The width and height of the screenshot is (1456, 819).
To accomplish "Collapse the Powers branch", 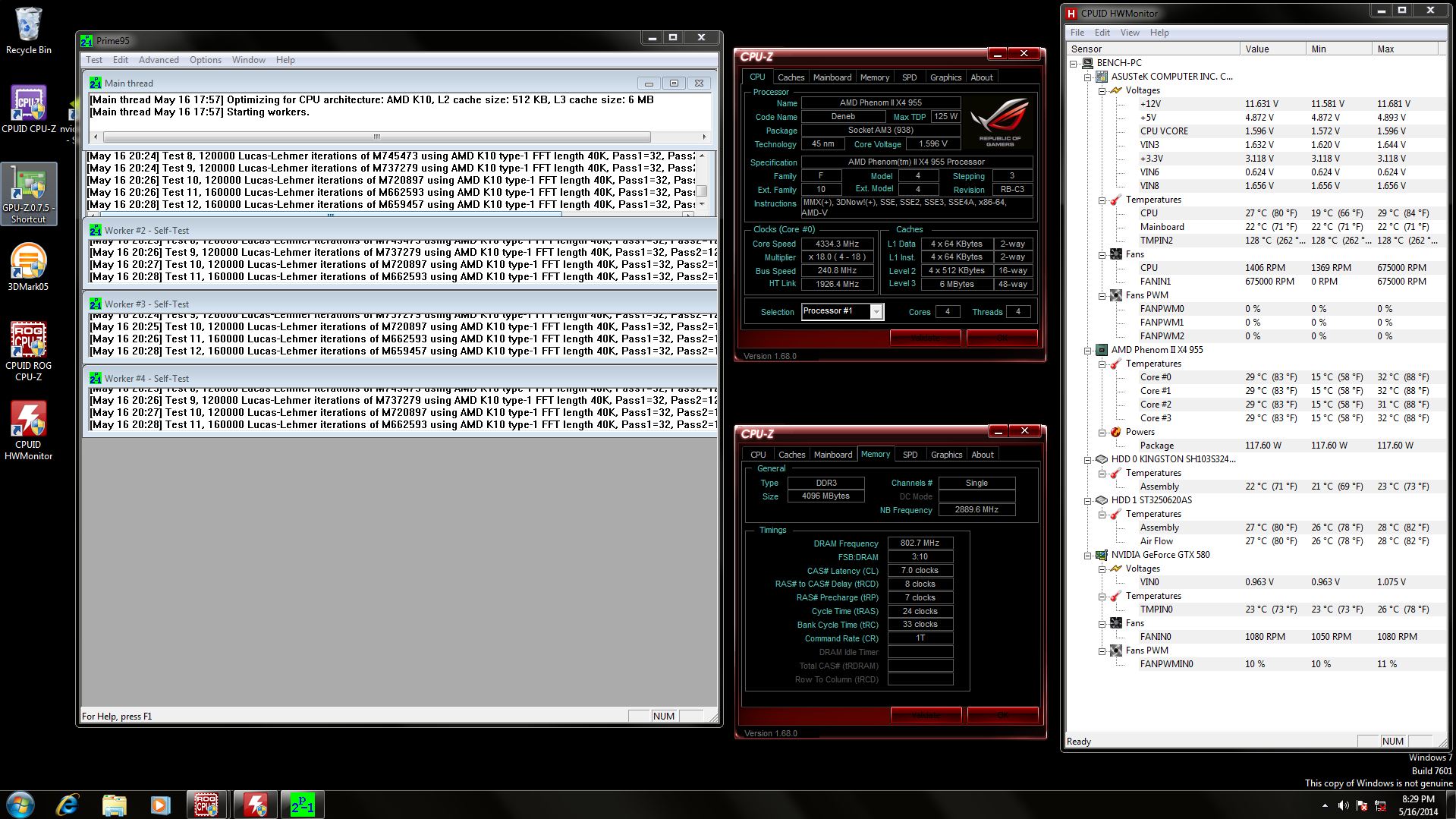I will (x=1102, y=432).
